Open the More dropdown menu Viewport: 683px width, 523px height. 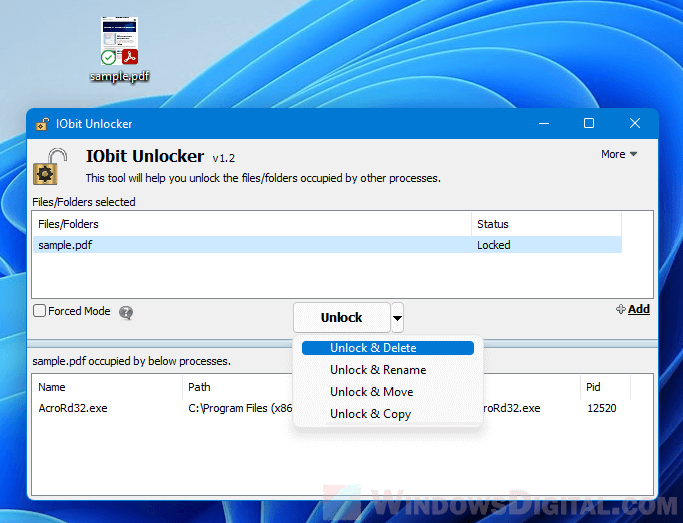(619, 154)
